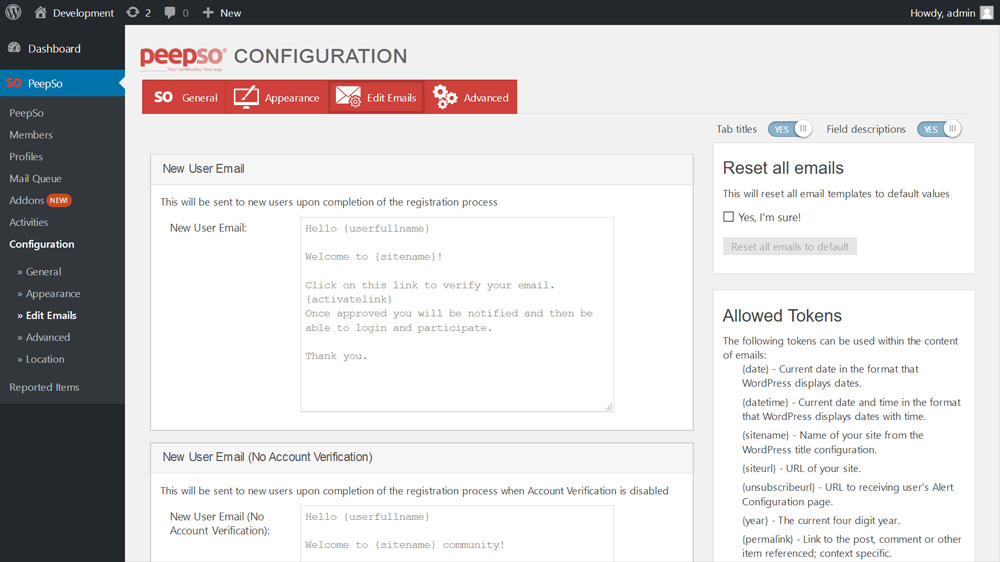Click the plus New icon
This screenshot has height=562, width=1000.
click(208, 12)
